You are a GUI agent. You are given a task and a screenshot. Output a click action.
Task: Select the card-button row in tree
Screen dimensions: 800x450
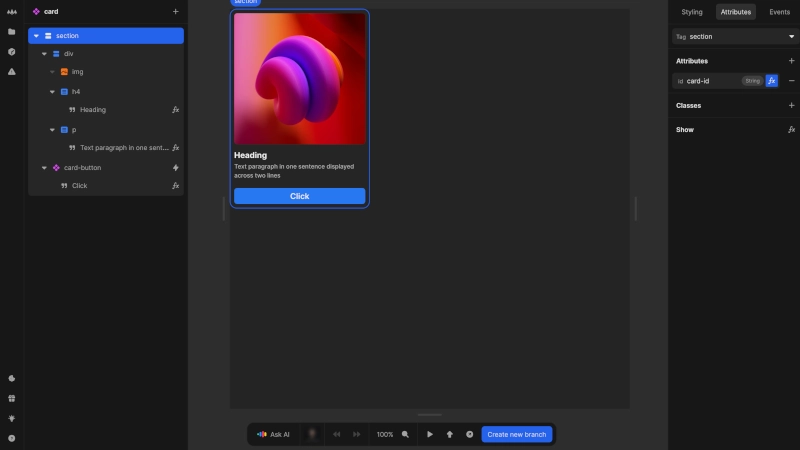click(106, 167)
